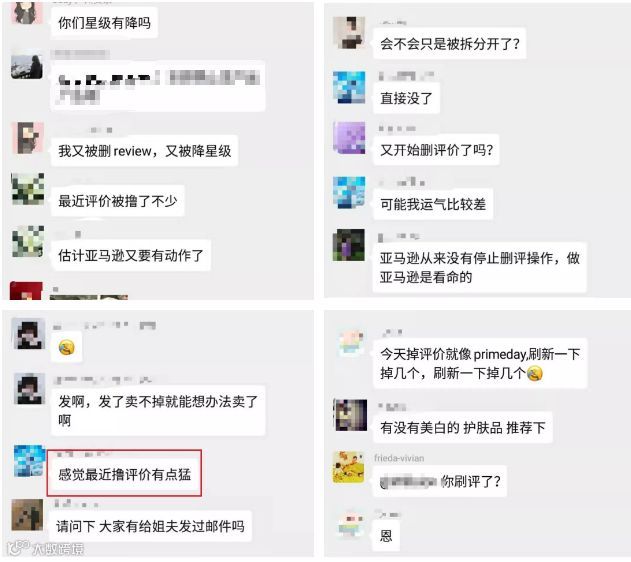Tap the blue avatar beside '感觉最近撸评价有点猛'
Image resolution: width=631 pixels, height=562 pixels.
30,461
